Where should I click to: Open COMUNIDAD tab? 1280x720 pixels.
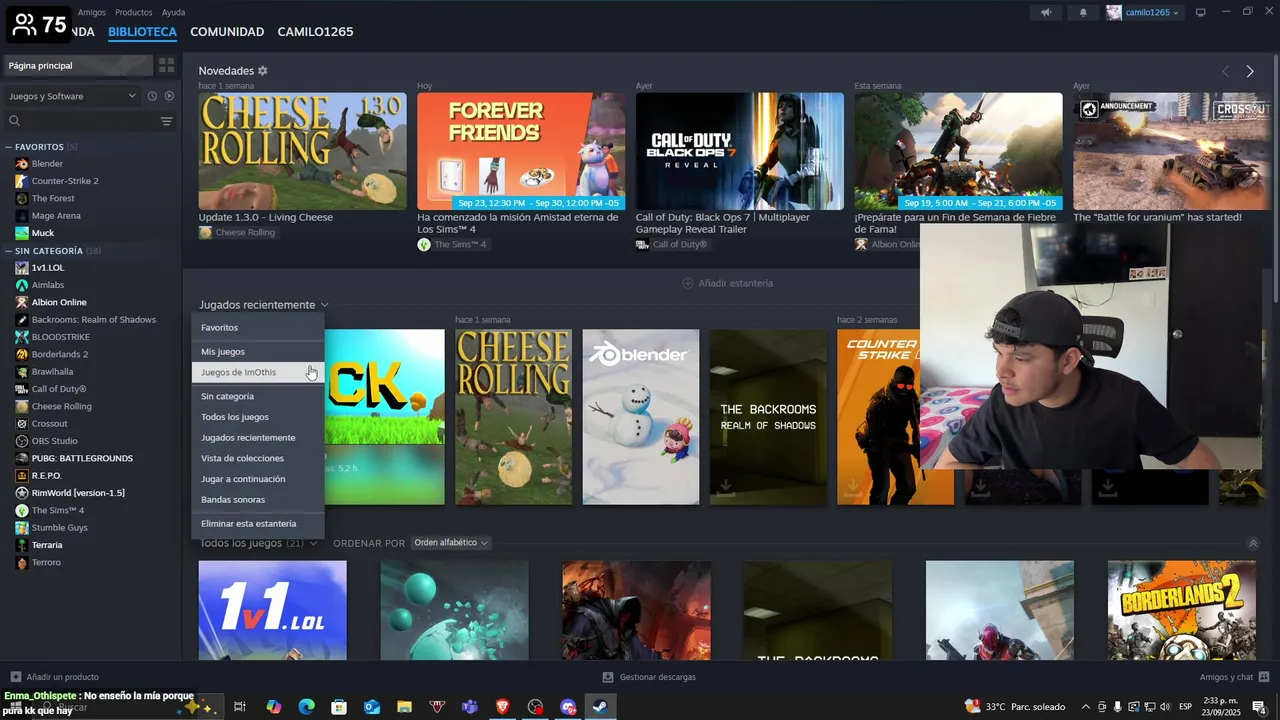[x=227, y=32]
